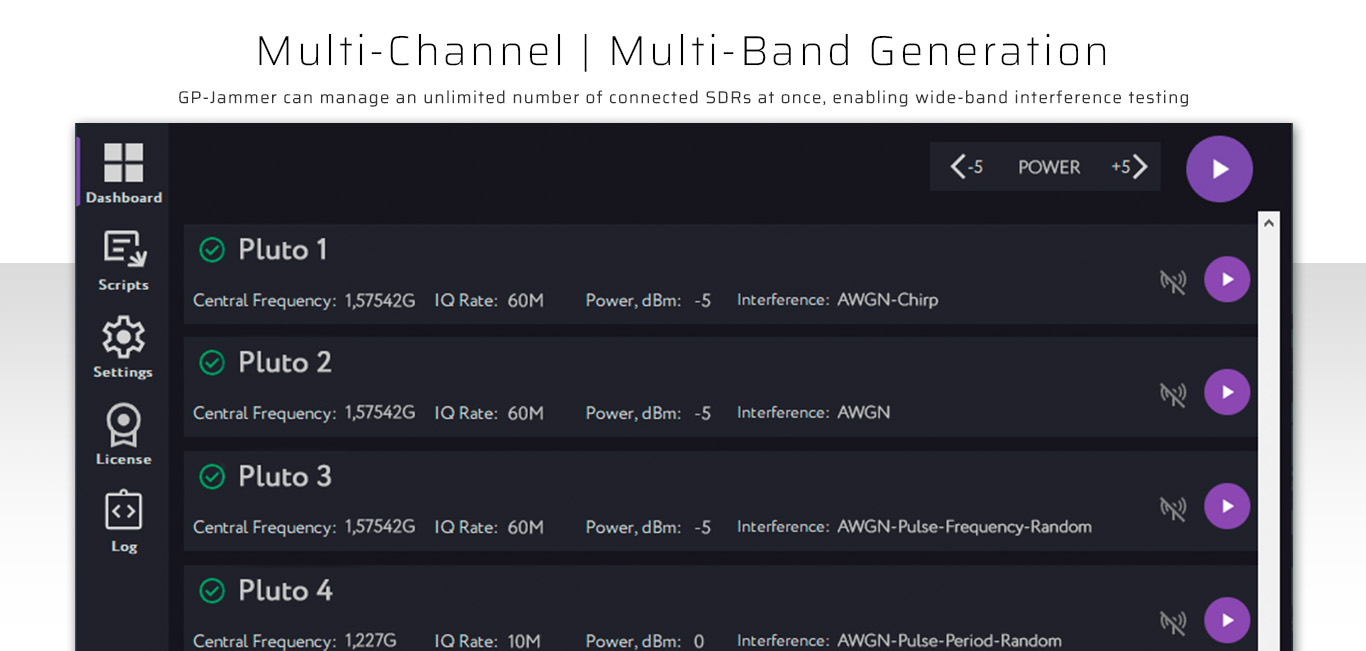Increase power by 5 with right chevron

[x=1131, y=167]
